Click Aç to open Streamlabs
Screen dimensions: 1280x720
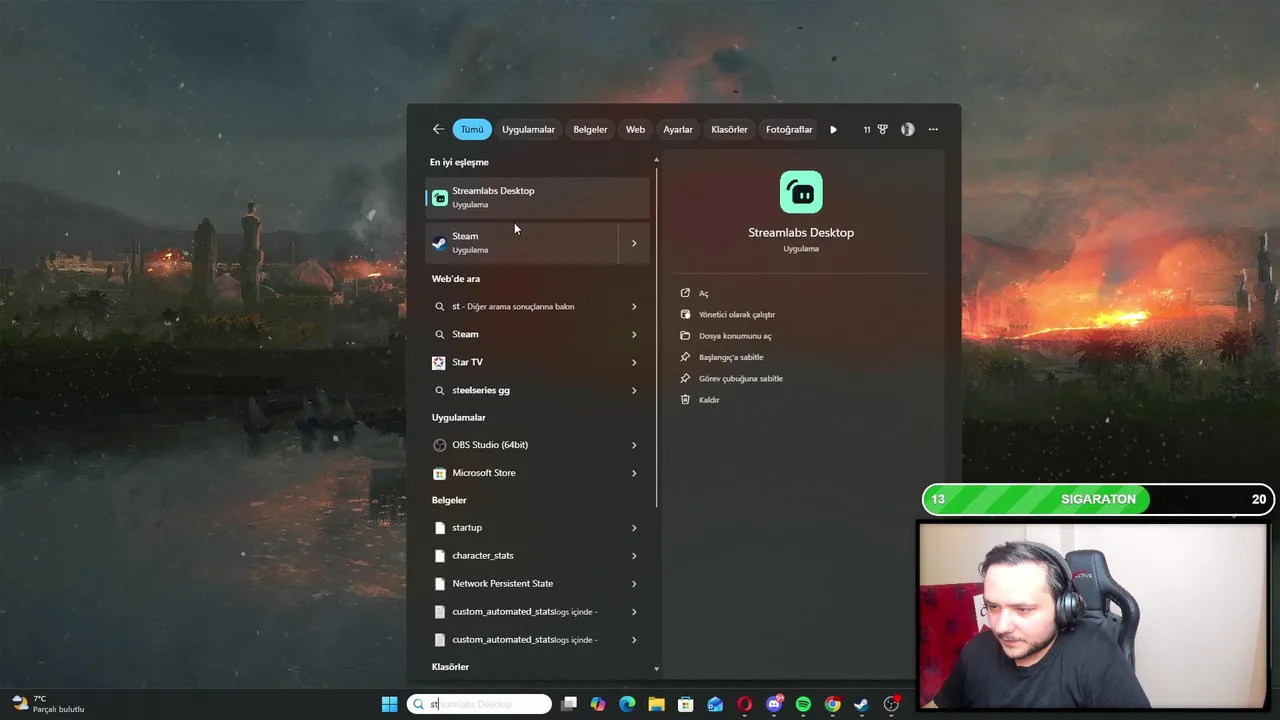704,293
